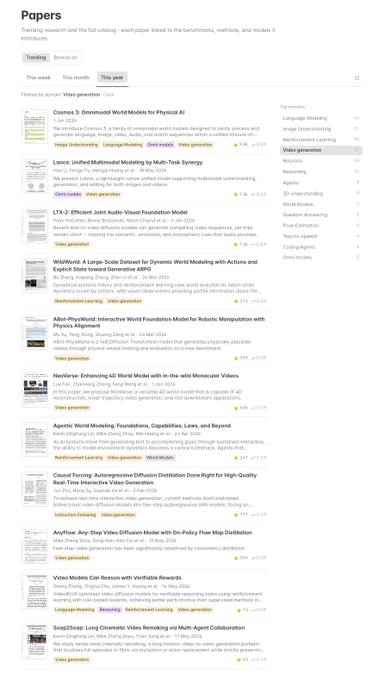Open the Causal Forcing paper title

pyautogui.click(x=155, y=479)
